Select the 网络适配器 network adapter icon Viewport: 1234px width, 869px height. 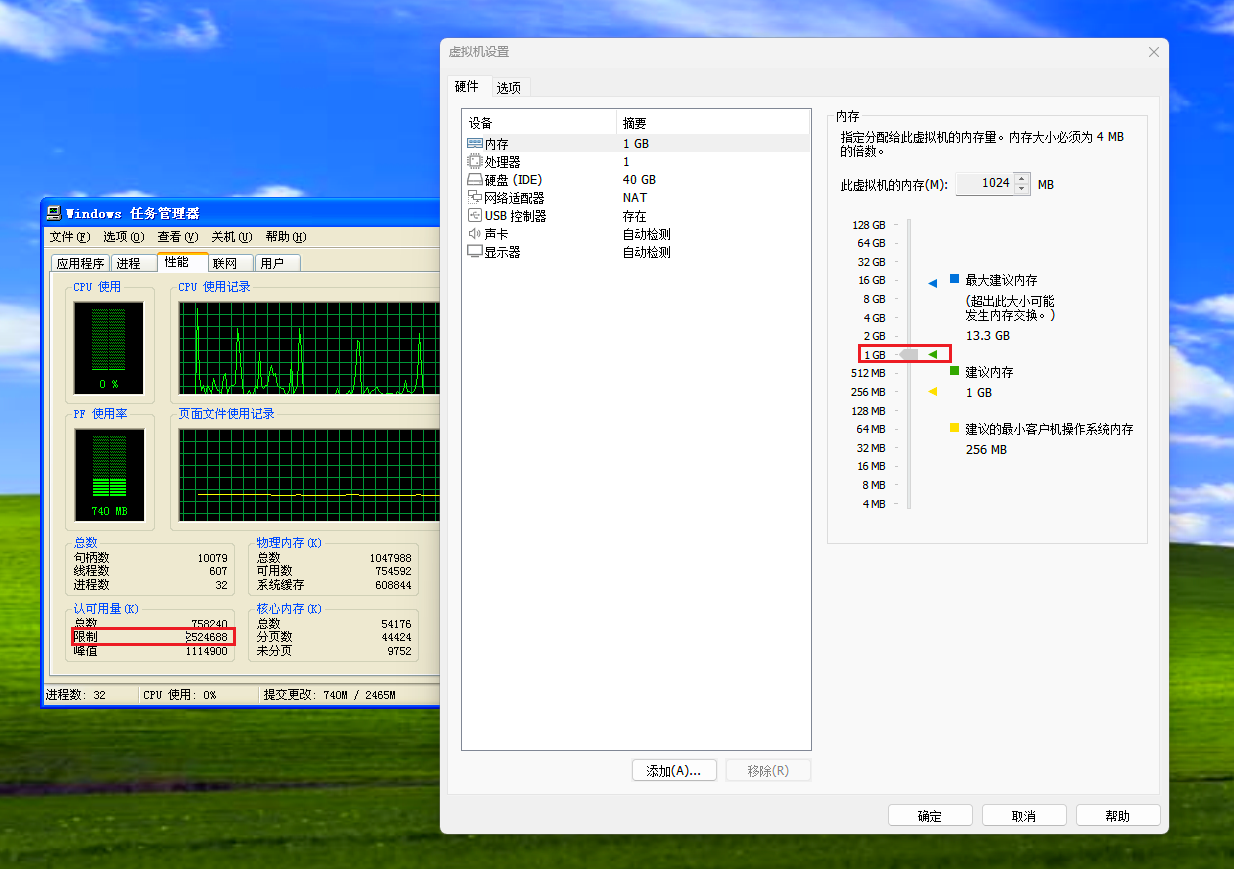pyautogui.click(x=475, y=198)
